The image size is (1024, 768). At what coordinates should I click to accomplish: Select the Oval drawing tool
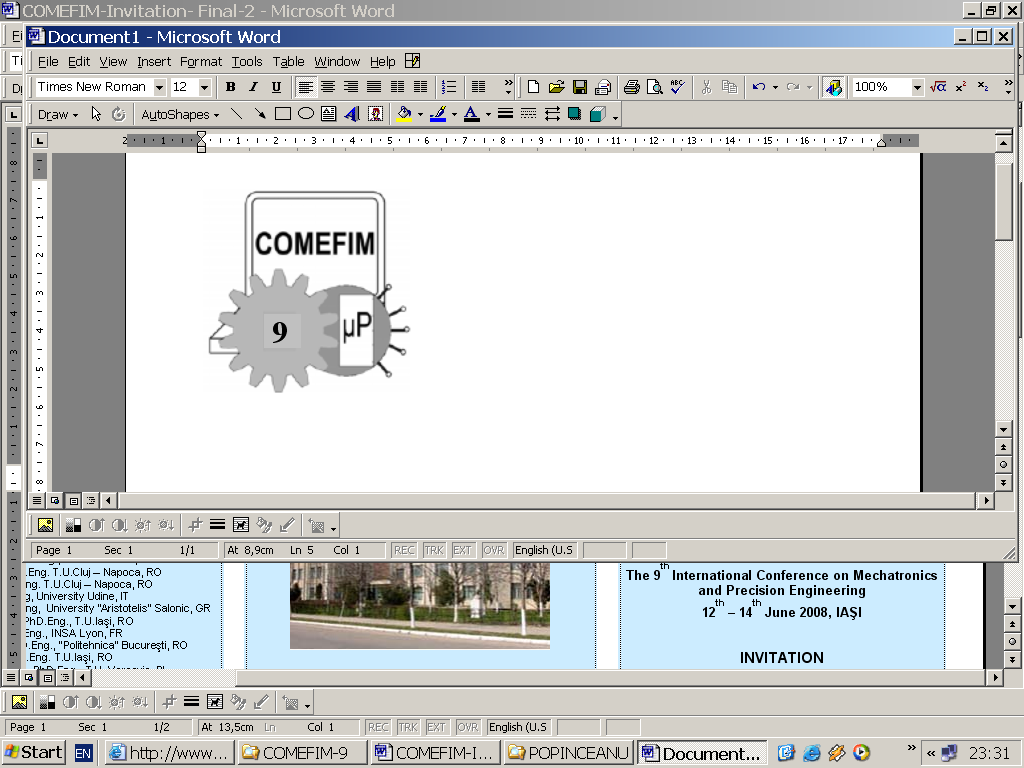click(306, 114)
